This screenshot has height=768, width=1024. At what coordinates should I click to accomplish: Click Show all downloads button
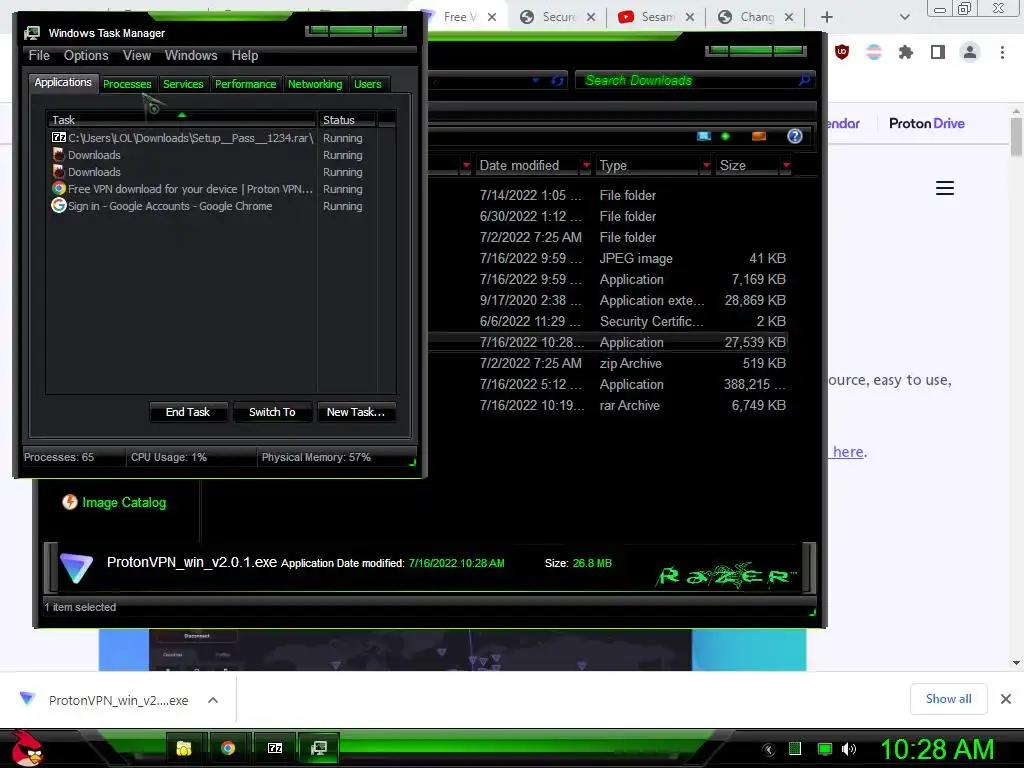point(948,699)
